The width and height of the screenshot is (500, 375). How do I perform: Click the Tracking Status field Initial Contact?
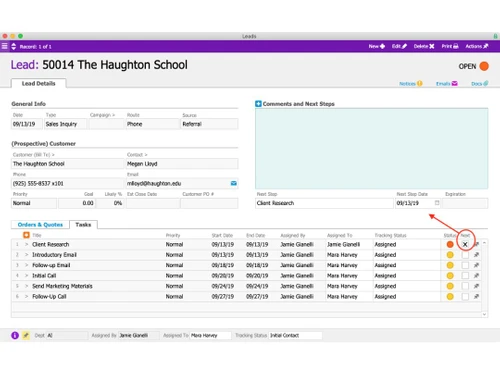click(x=295, y=335)
